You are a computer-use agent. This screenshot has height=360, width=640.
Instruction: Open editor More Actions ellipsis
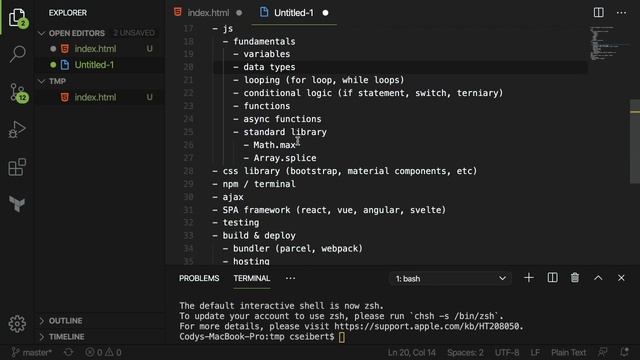621,13
